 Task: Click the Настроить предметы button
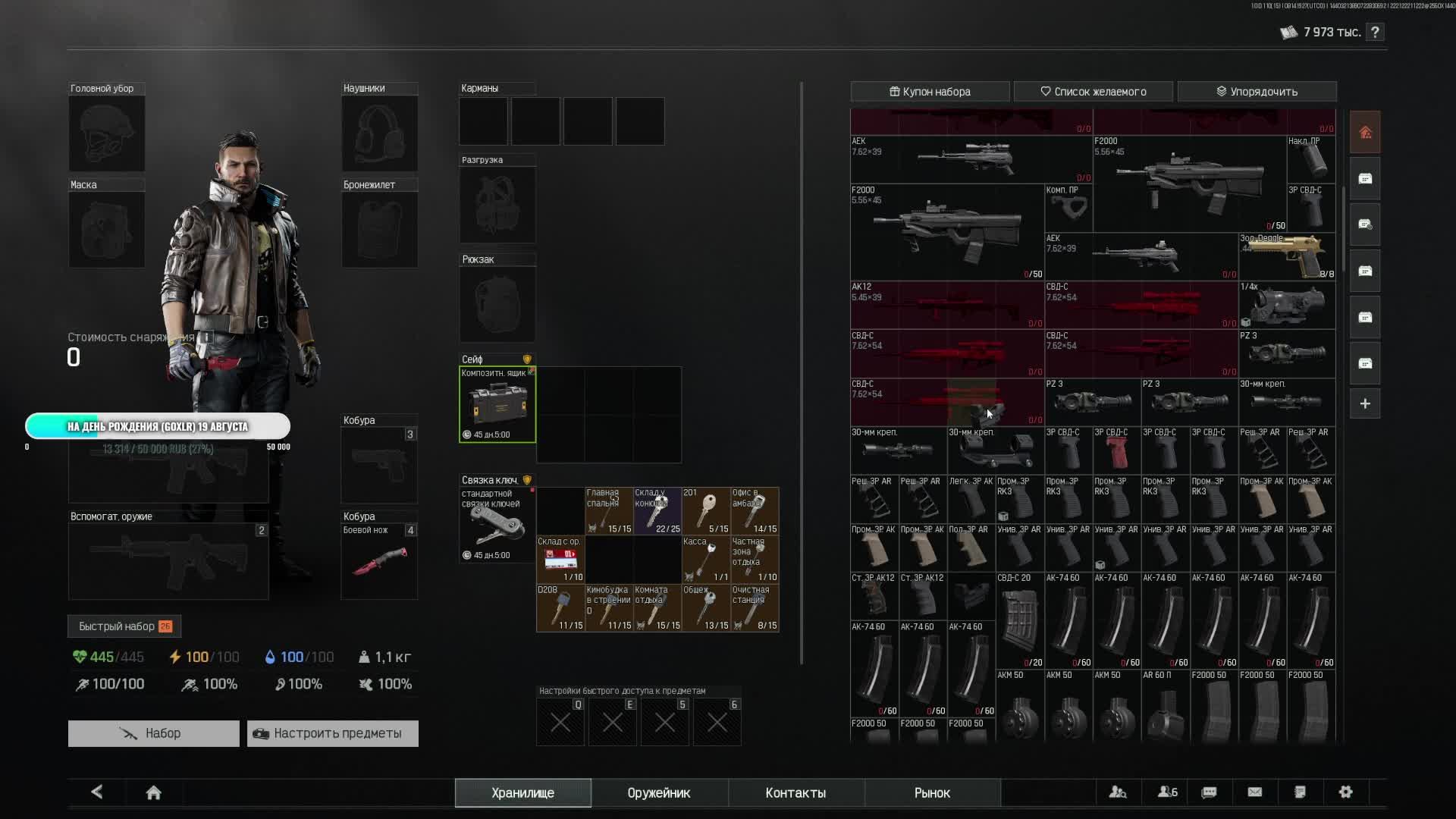coord(332,733)
